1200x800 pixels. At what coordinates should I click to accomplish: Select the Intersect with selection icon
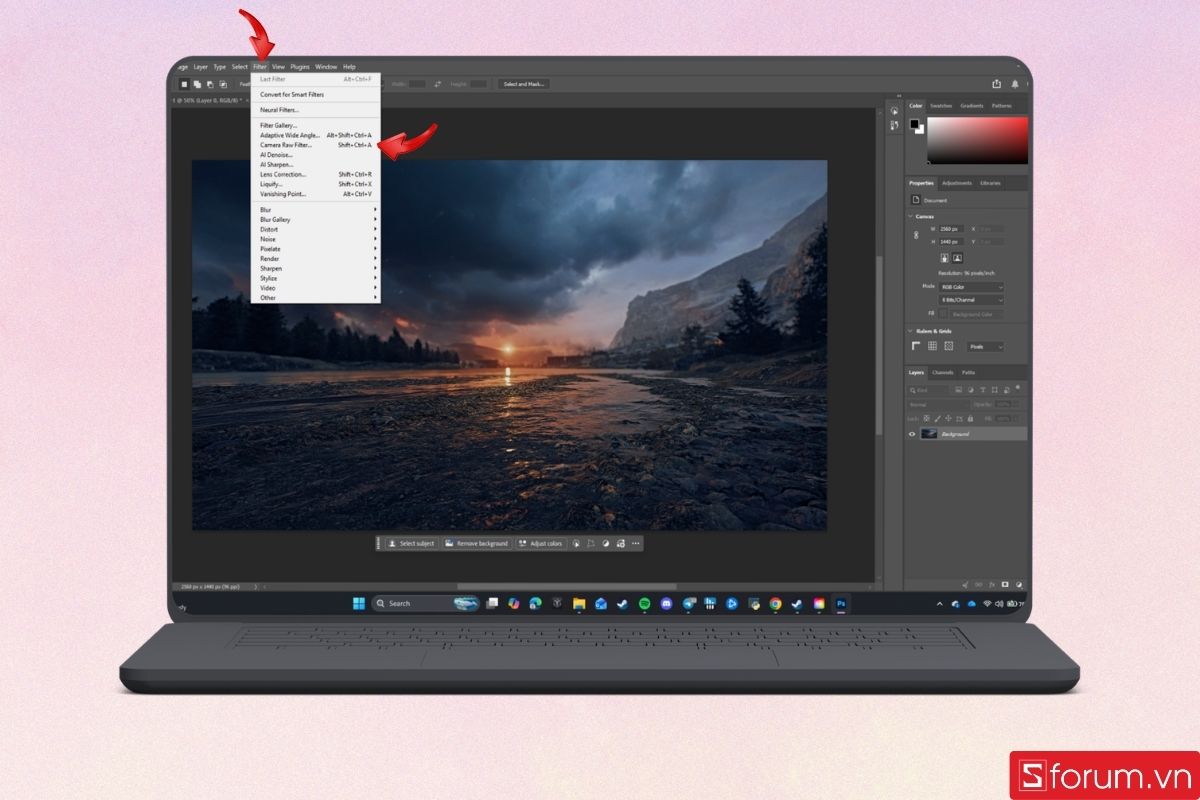pyautogui.click(x=221, y=84)
